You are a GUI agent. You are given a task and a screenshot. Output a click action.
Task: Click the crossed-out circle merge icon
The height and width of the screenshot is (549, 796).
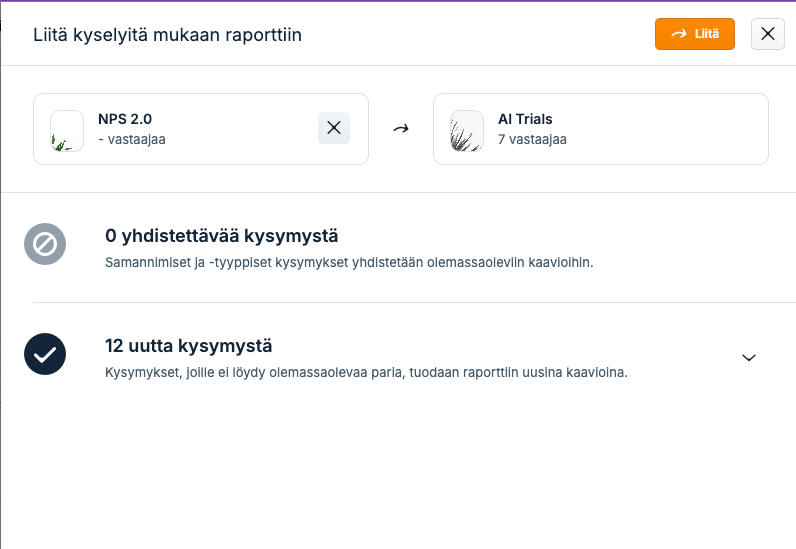tap(45, 244)
